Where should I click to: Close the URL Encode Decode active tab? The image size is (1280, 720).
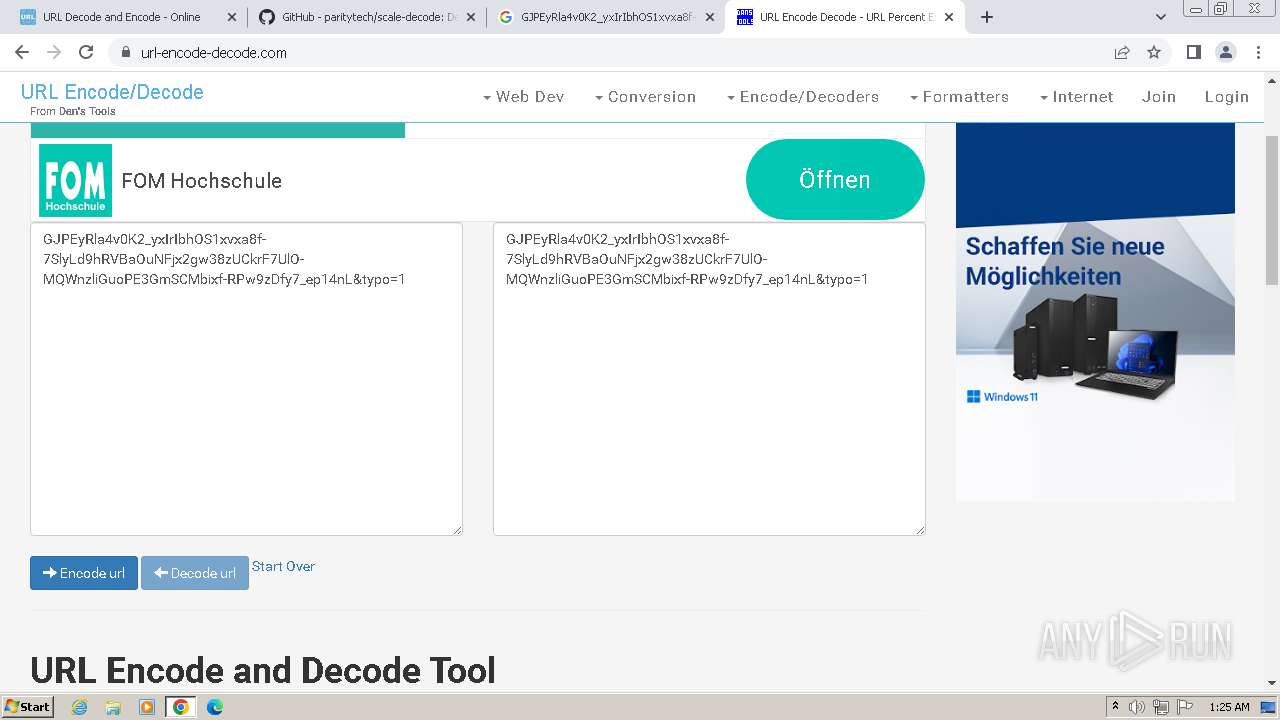tap(948, 17)
